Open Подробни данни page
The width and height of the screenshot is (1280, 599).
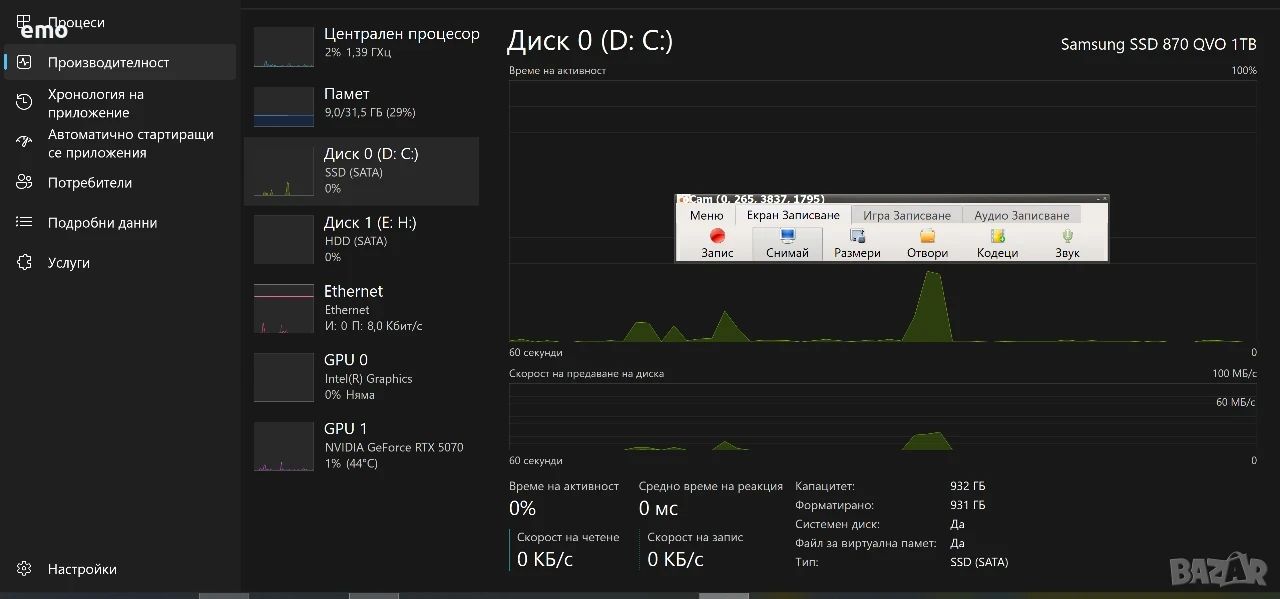[120, 223]
